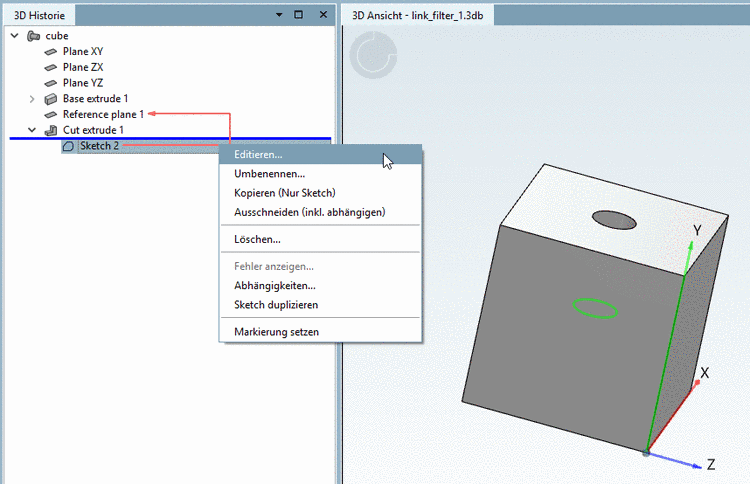Open Abhängigkeiten... from the context menu
Screen dimensions: 750x484
(320, 286)
